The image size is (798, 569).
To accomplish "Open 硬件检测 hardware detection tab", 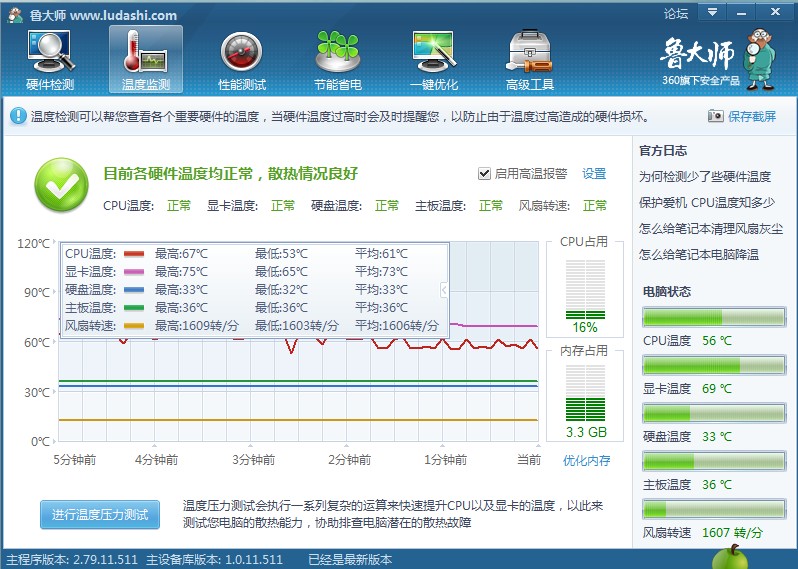I will [50, 60].
